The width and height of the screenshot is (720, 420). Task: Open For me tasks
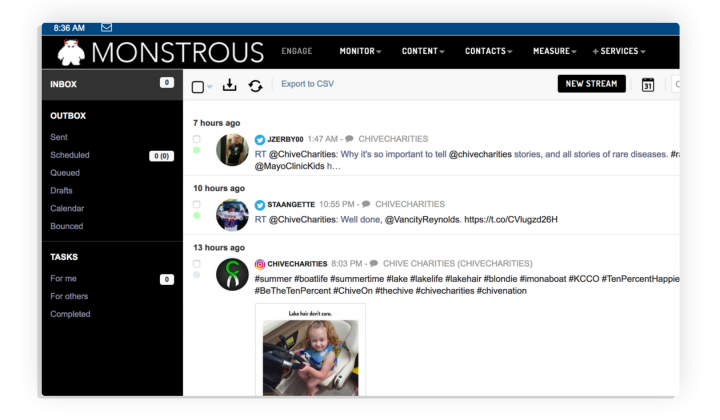click(x=63, y=278)
